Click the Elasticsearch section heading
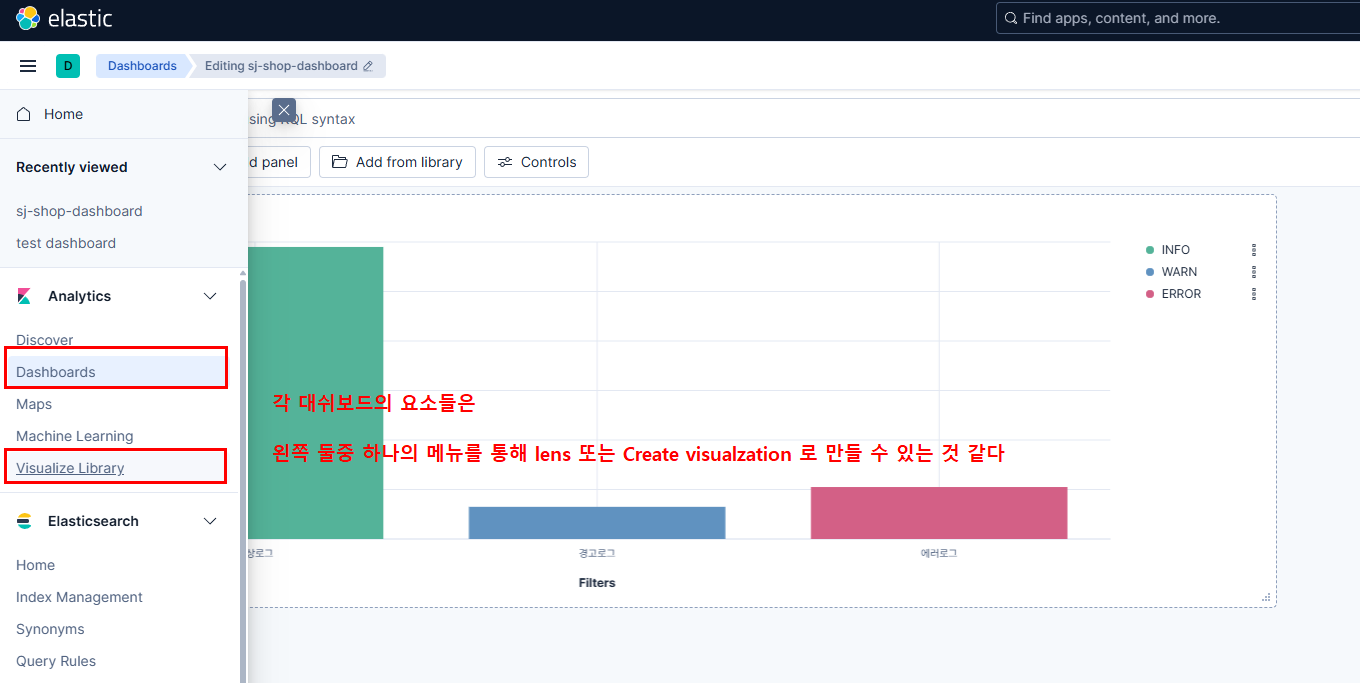 point(93,521)
